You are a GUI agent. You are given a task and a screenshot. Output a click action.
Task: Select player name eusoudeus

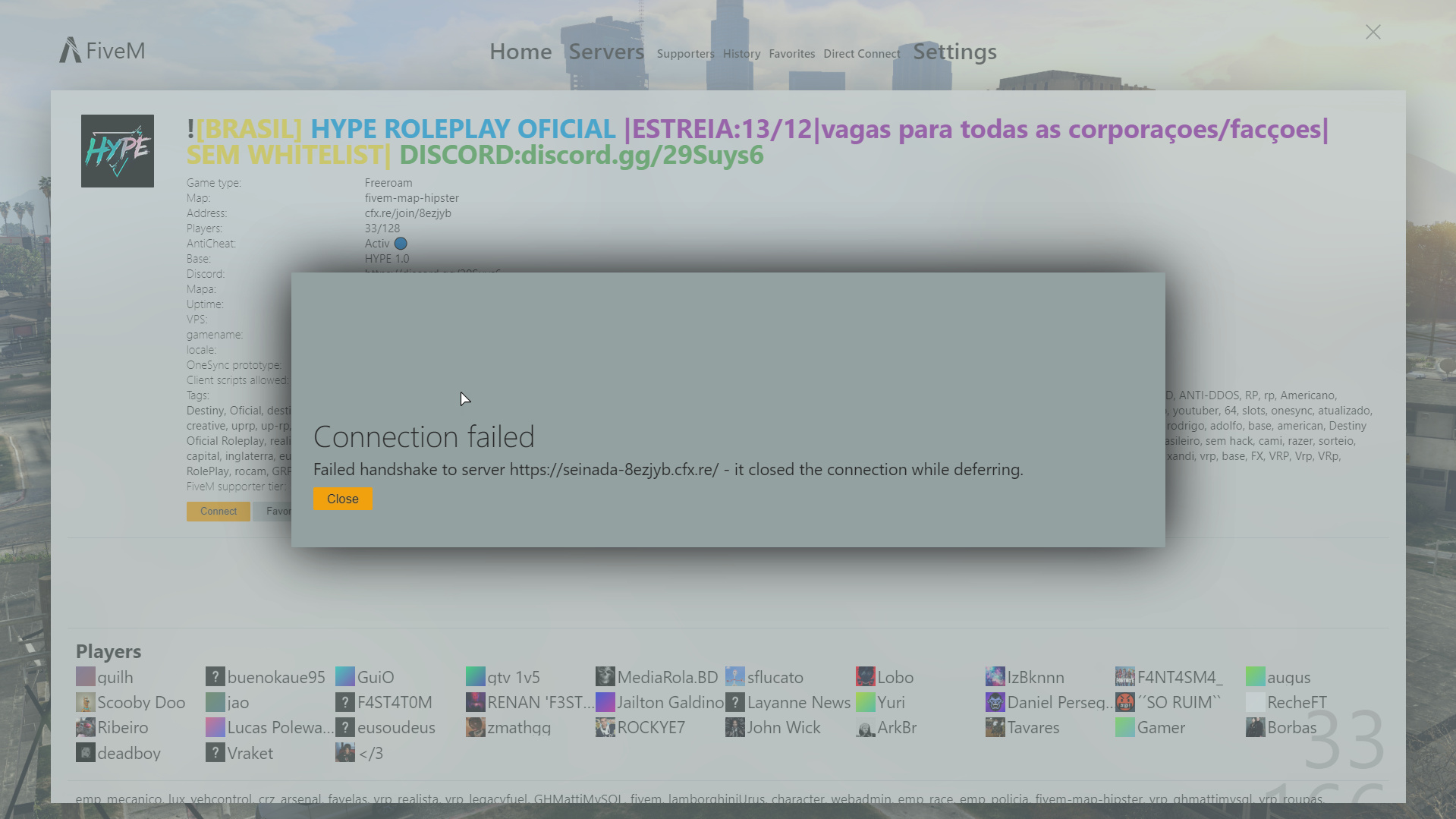pos(396,728)
